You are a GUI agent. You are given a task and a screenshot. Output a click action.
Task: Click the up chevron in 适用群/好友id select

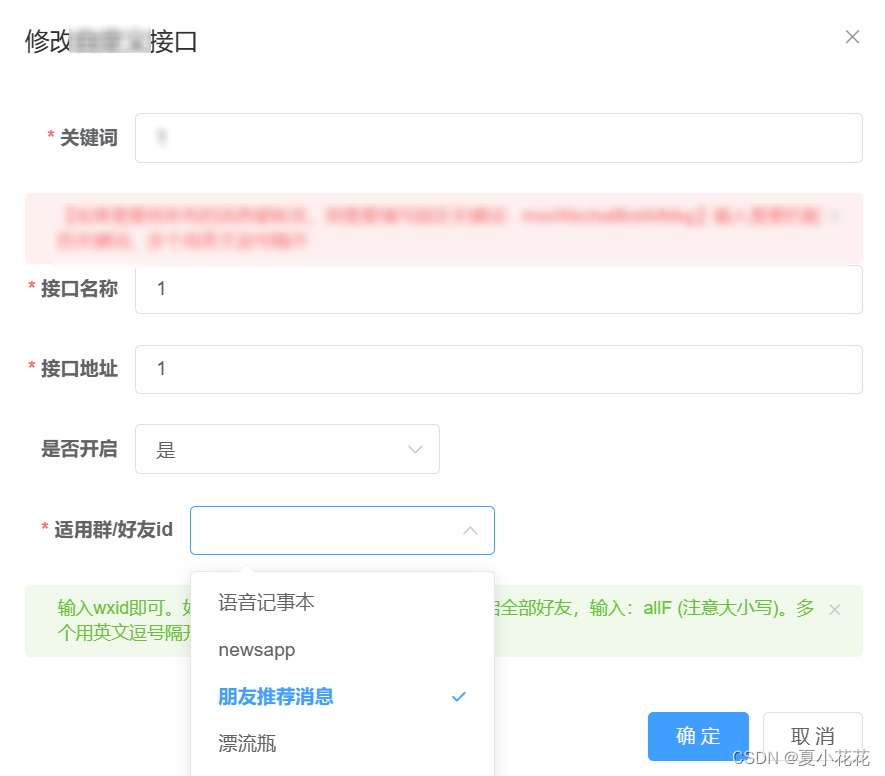coord(470,531)
